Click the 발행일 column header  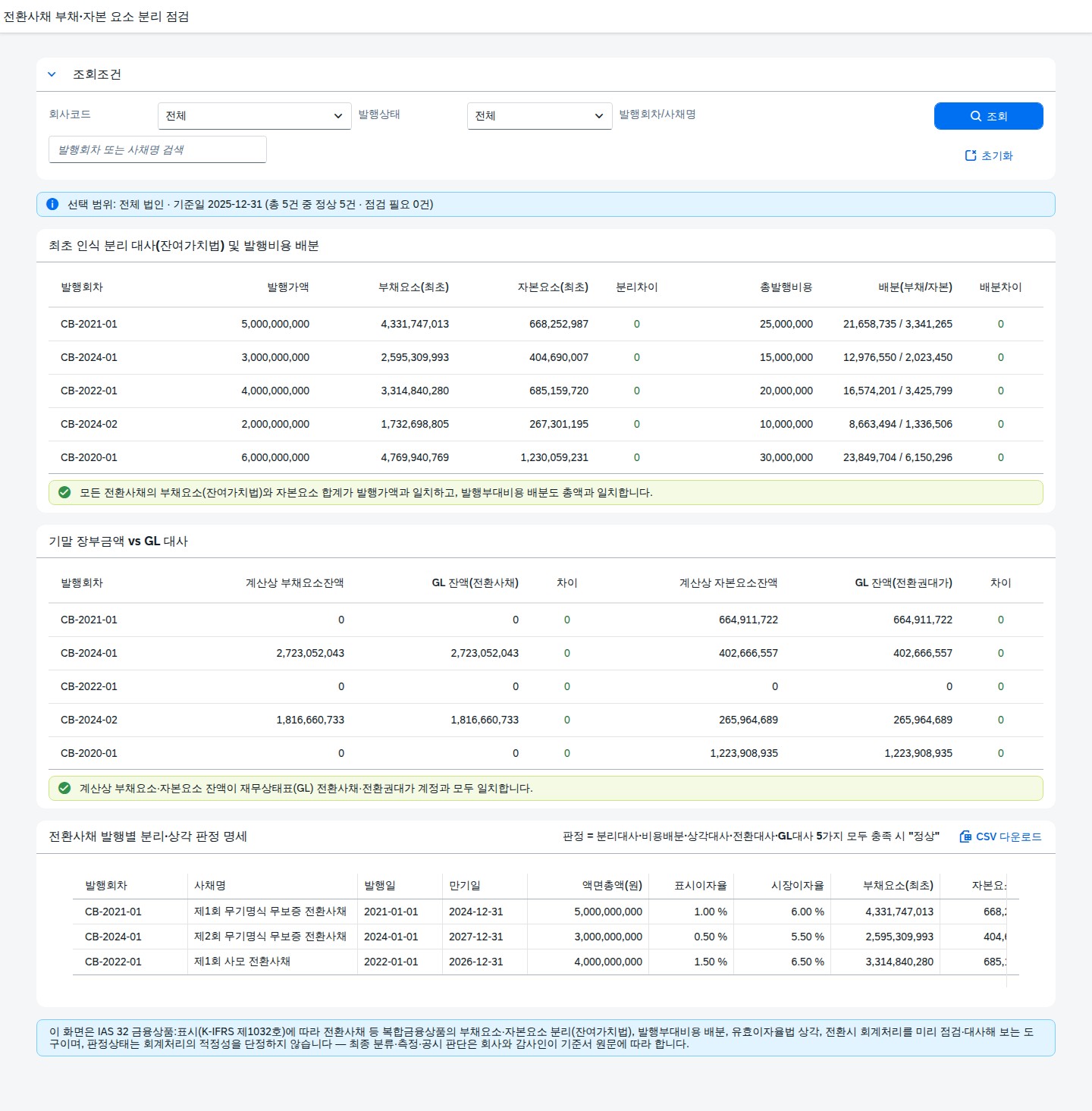[380, 886]
